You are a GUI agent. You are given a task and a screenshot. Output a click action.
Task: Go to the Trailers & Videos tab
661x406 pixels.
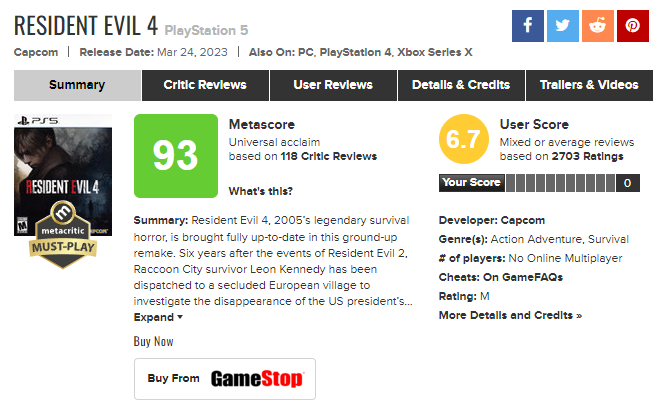point(589,85)
